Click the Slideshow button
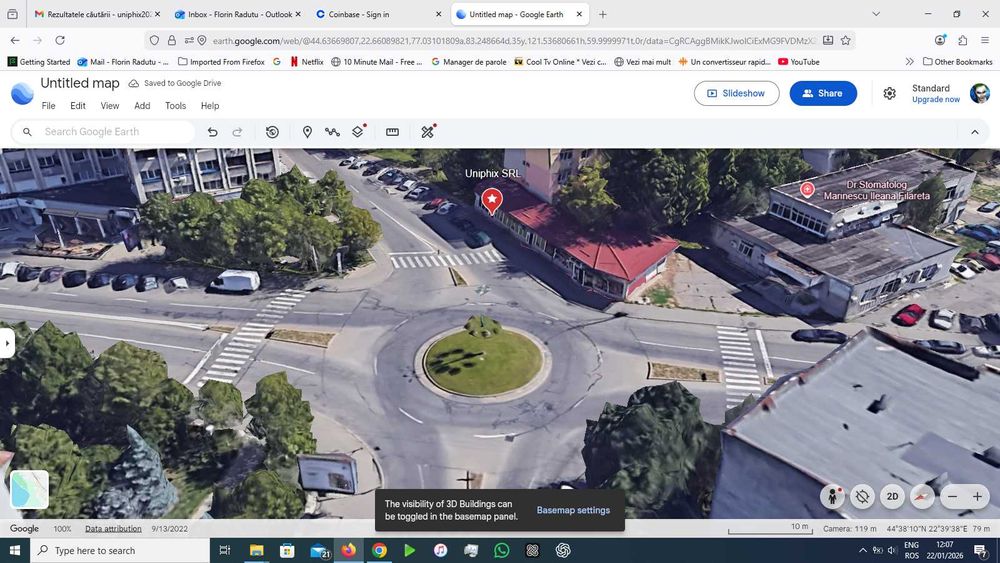The image size is (1000, 563). 737,93
